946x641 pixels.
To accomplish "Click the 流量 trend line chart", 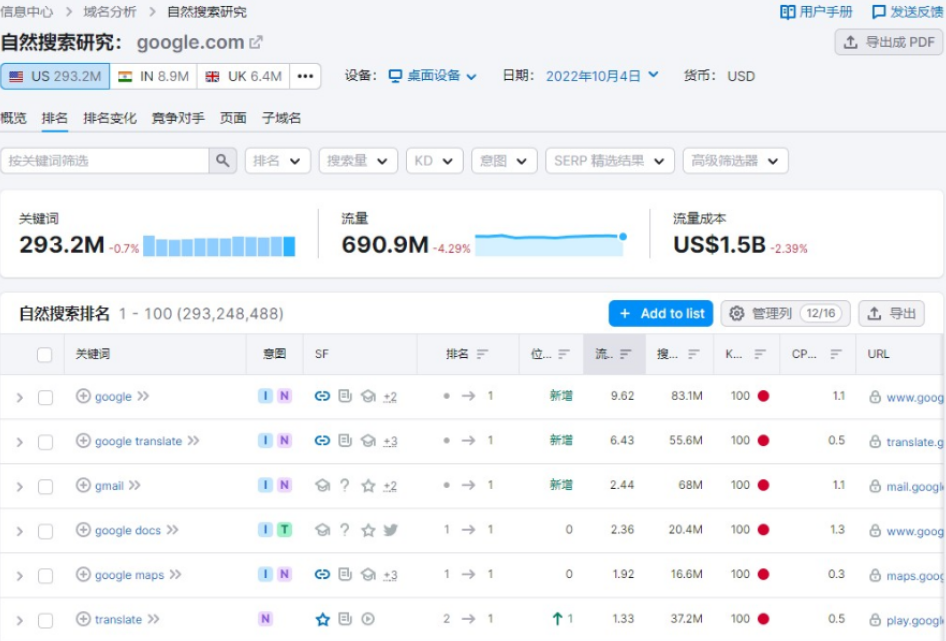I will (x=549, y=242).
